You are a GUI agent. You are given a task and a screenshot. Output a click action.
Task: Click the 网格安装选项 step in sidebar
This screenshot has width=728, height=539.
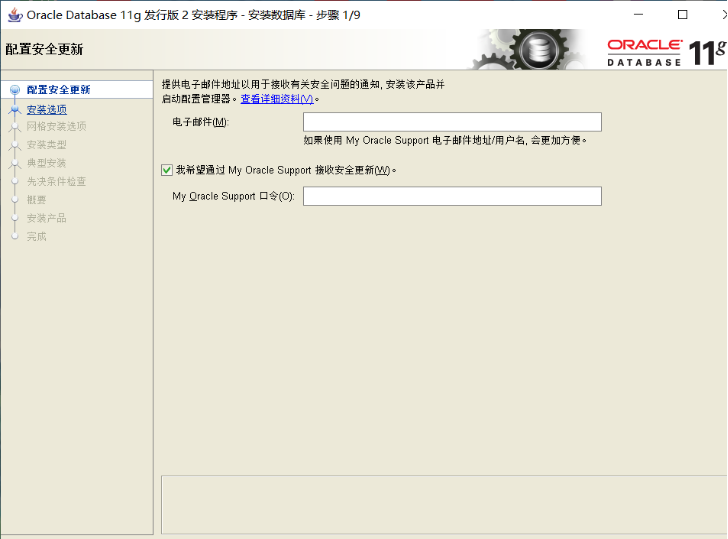click(56, 126)
